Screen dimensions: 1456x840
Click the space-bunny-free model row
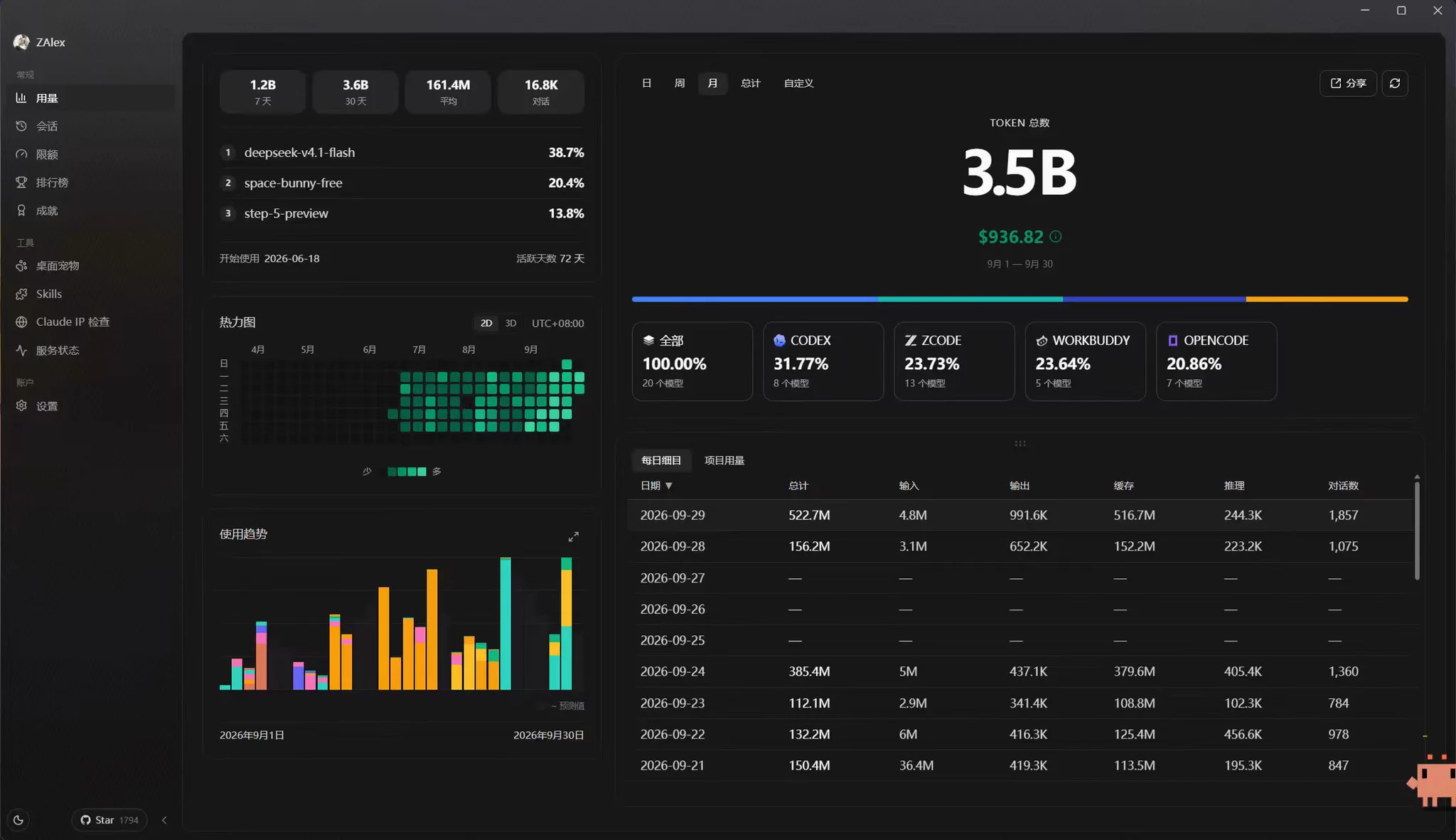pos(402,183)
